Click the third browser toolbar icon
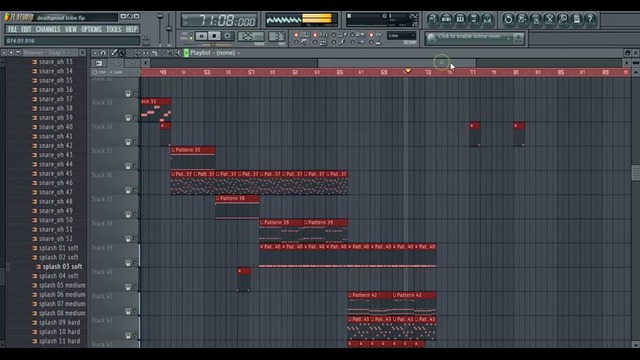The height and width of the screenshot is (360, 640). point(18,53)
